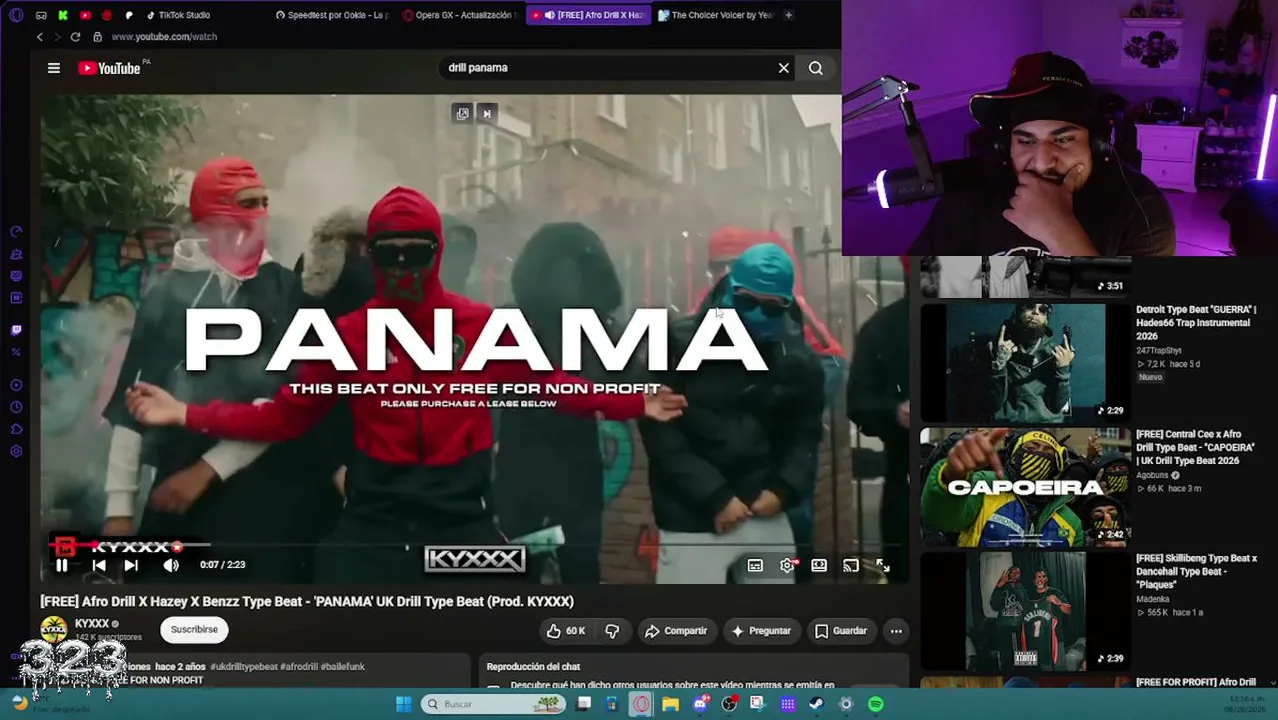
Task: Open Discord from the taskbar
Action: coord(700,704)
